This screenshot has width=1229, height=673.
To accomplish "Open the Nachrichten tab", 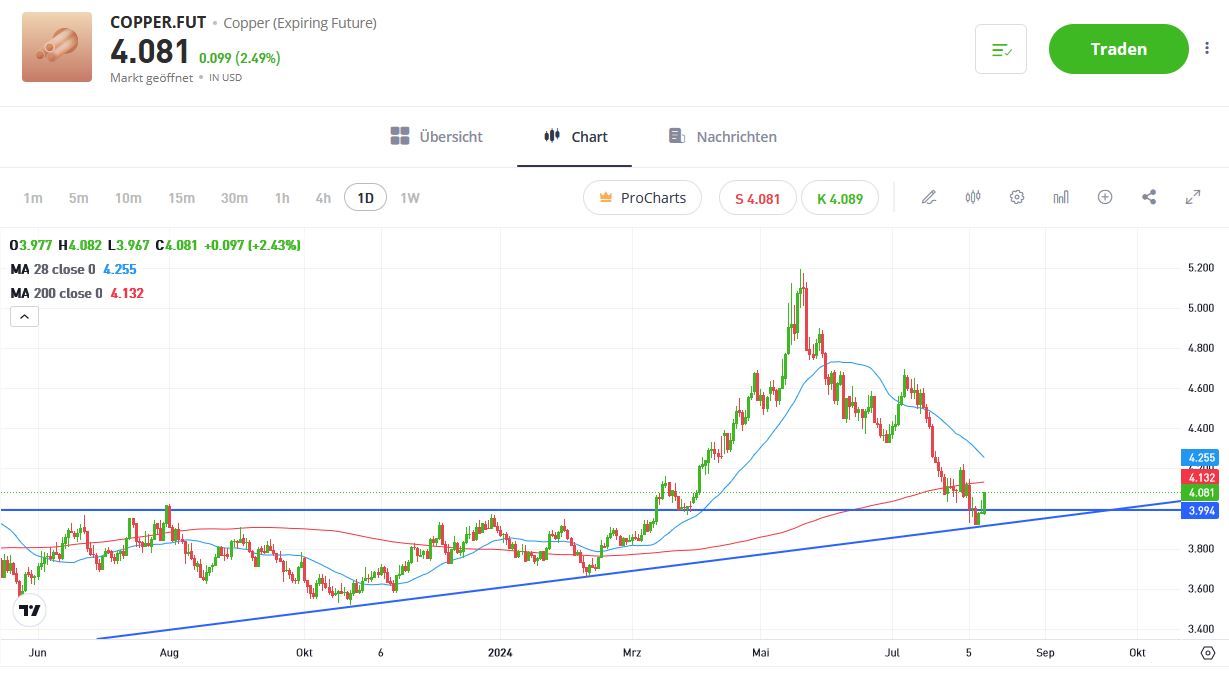I will 722,136.
